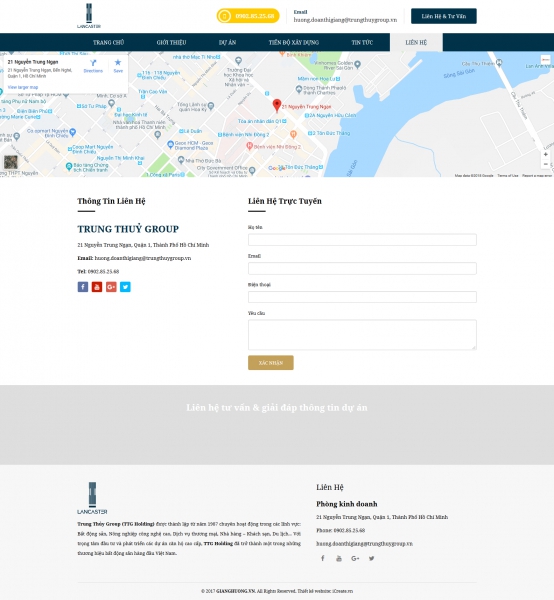Click the header email address link
Image resolution: width=554 pixels, height=600 pixels.
point(345,20)
